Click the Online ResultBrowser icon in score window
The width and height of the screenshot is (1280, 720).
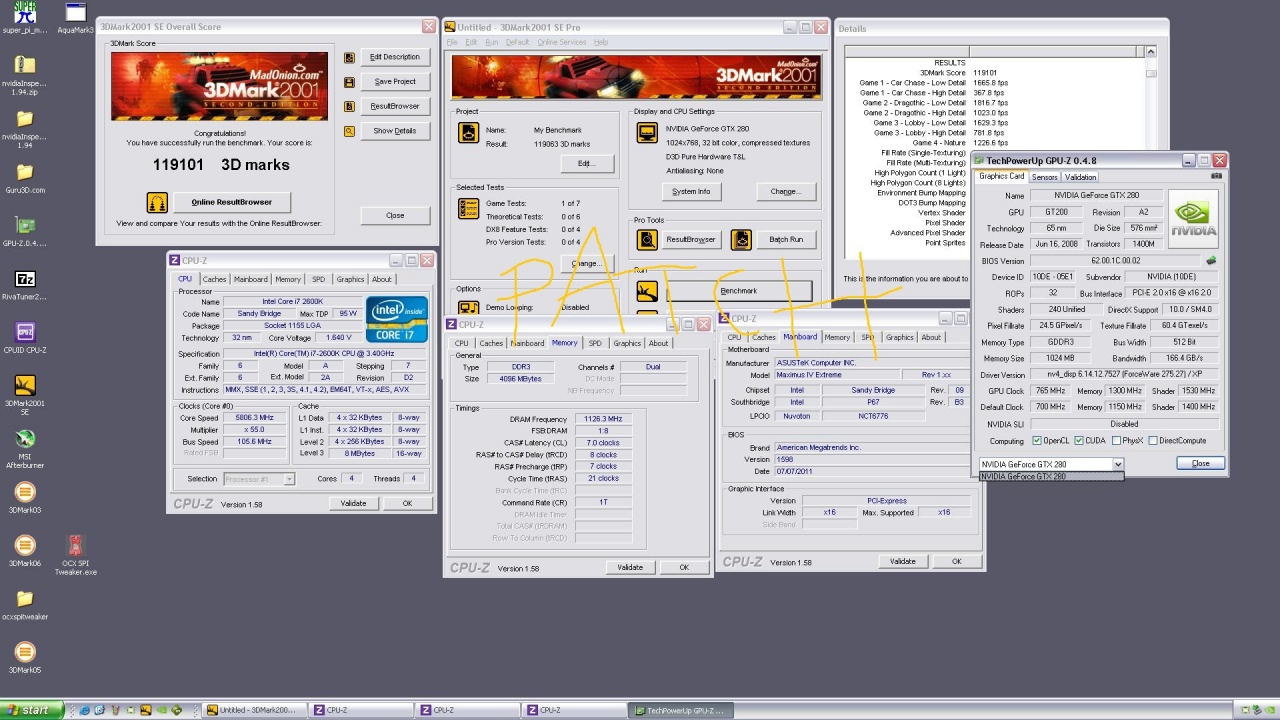pyautogui.click(x=157, y=202)
